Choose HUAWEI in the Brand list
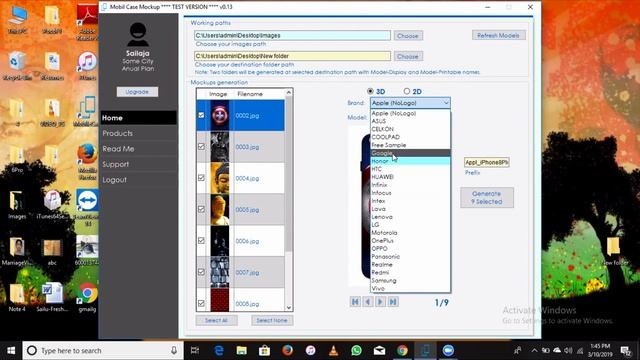 pyautogui.click(x=410, y=177)
